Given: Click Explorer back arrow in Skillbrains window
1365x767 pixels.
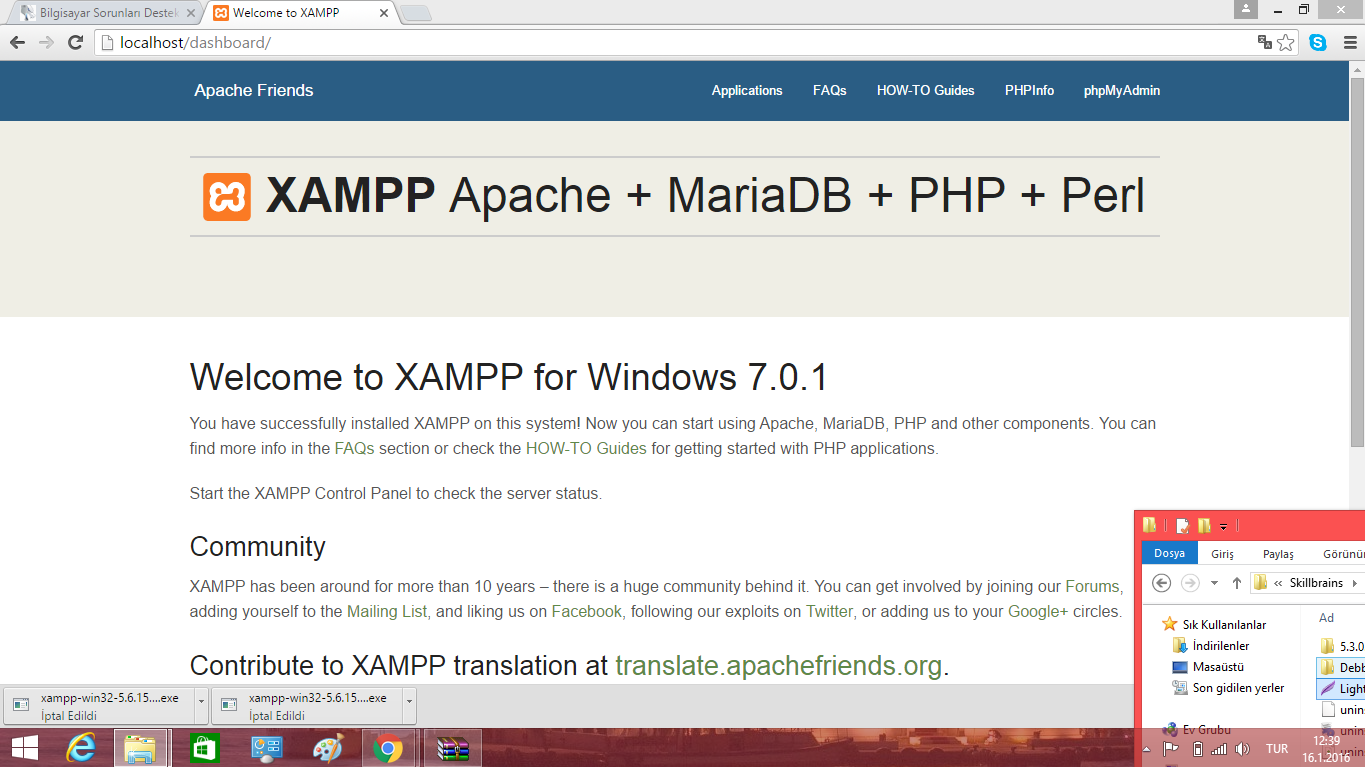Looking at the screenshot, I should (x=1161, y=582).
